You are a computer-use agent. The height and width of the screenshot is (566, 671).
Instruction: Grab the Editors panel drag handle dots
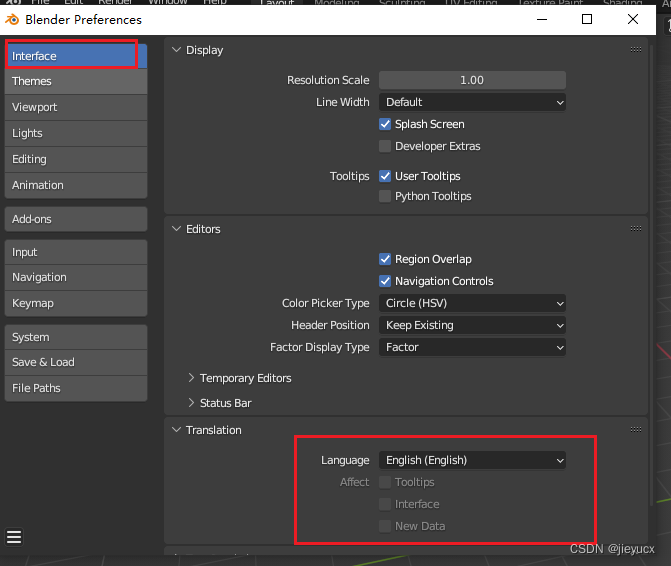click(x=635, y=228)
